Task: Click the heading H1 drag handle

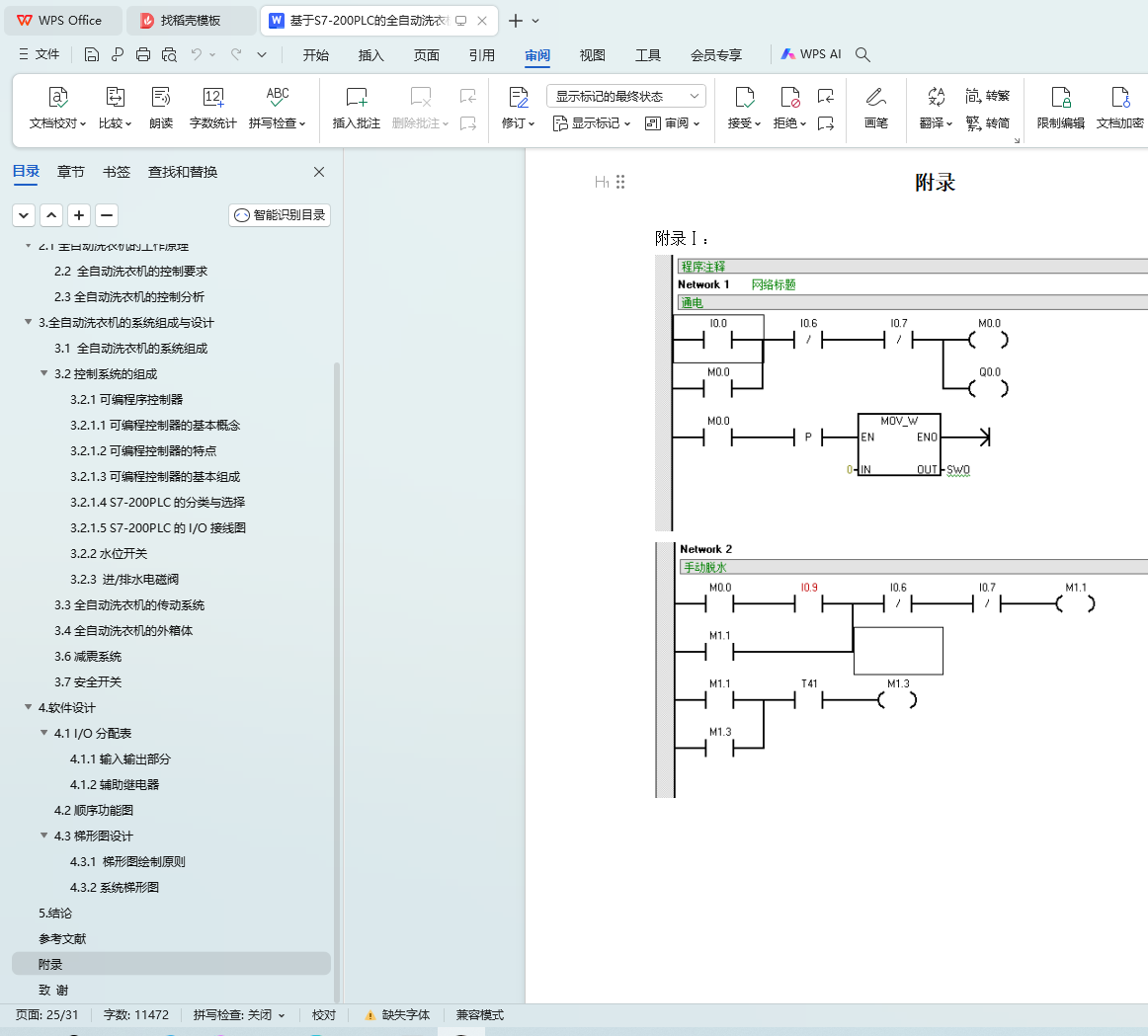Action: pos(620,182)
